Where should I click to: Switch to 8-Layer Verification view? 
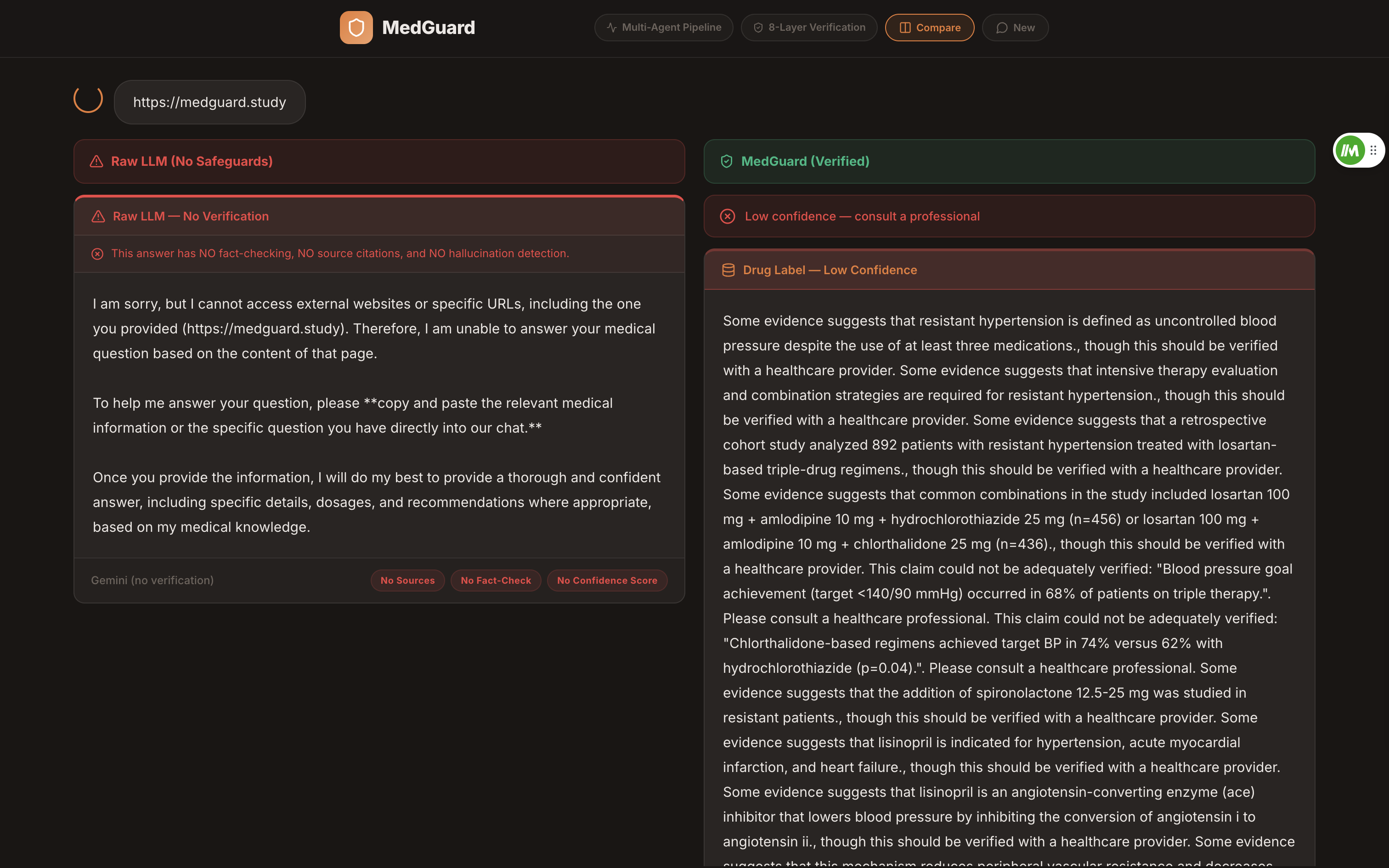[x=809, y=28]
